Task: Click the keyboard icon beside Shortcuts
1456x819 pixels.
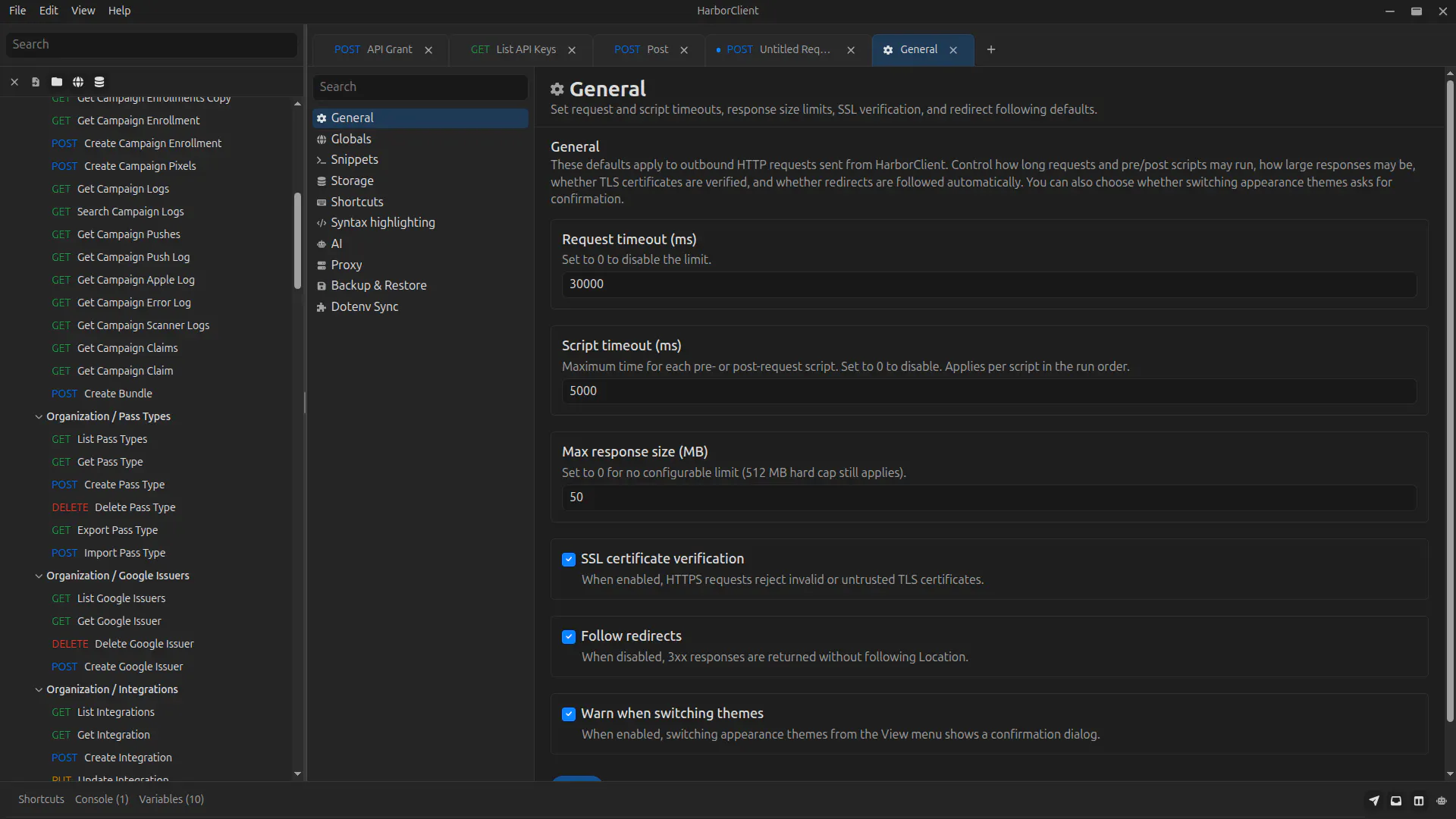Action: 322,202
